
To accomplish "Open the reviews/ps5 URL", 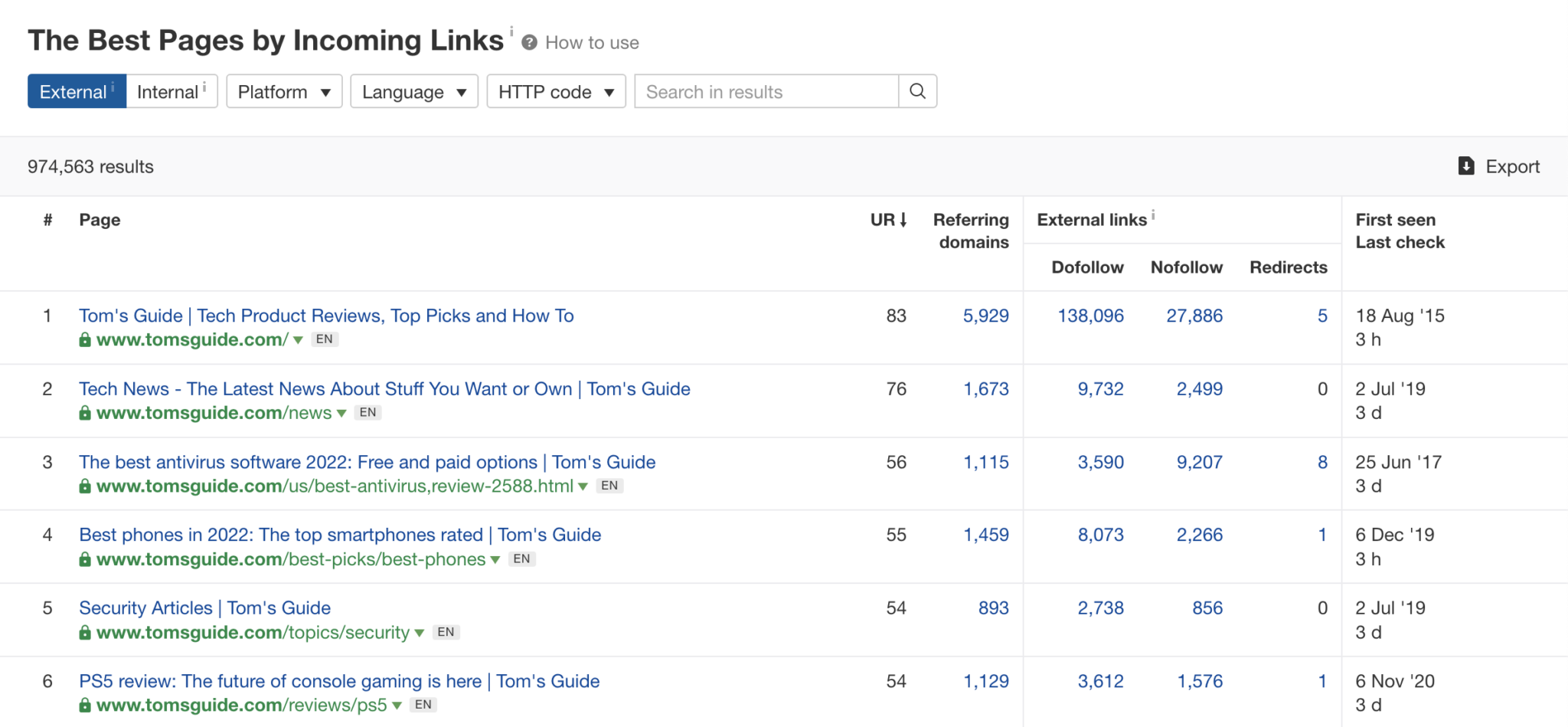I will [241, 705].
